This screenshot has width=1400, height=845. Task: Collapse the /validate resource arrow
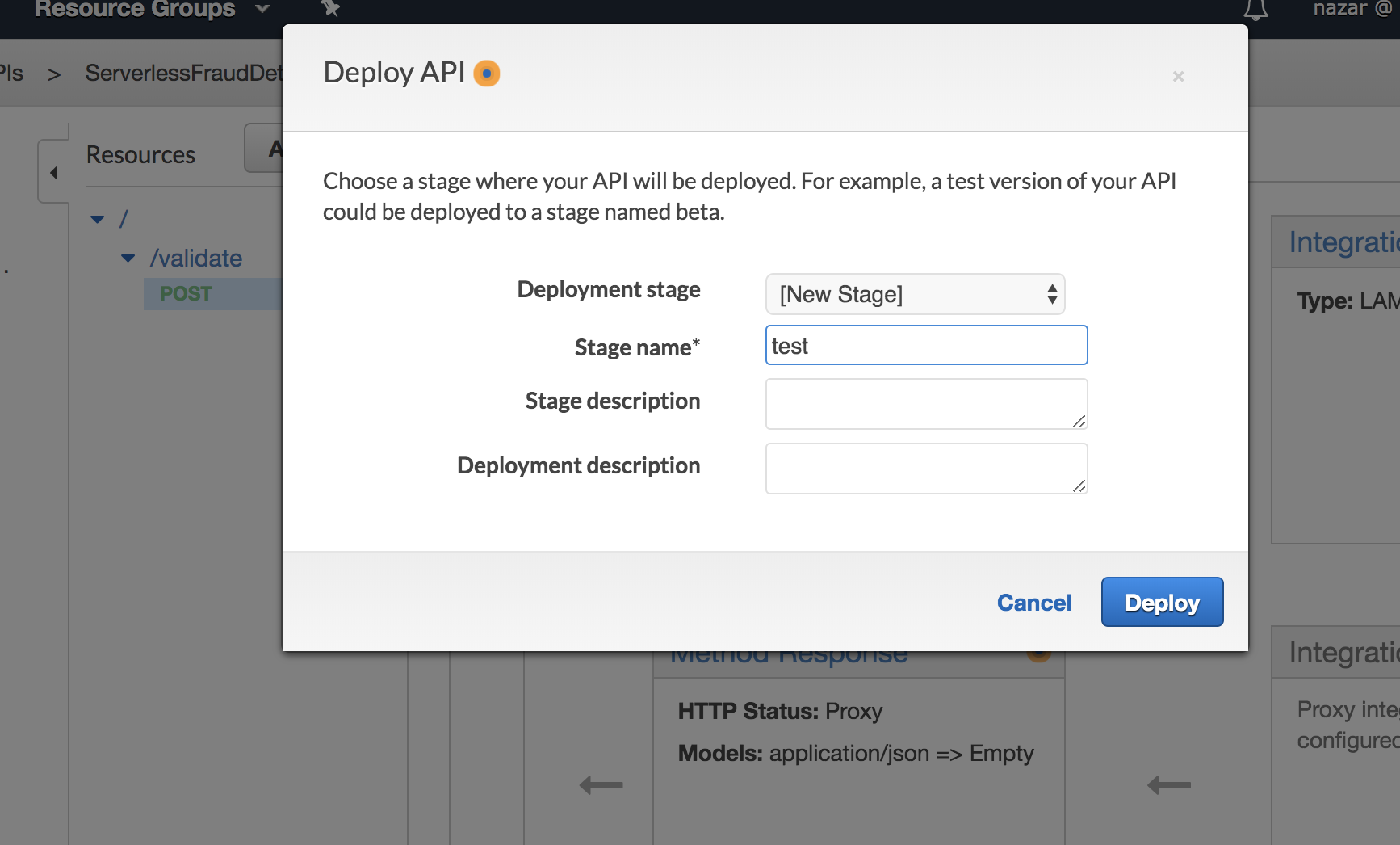pos(128,259)
